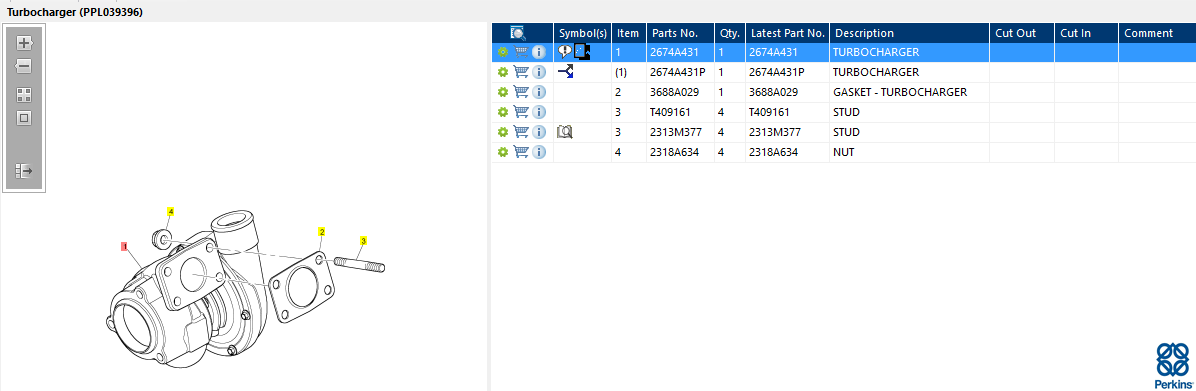Sort by Symbol(s) column header

583,33
